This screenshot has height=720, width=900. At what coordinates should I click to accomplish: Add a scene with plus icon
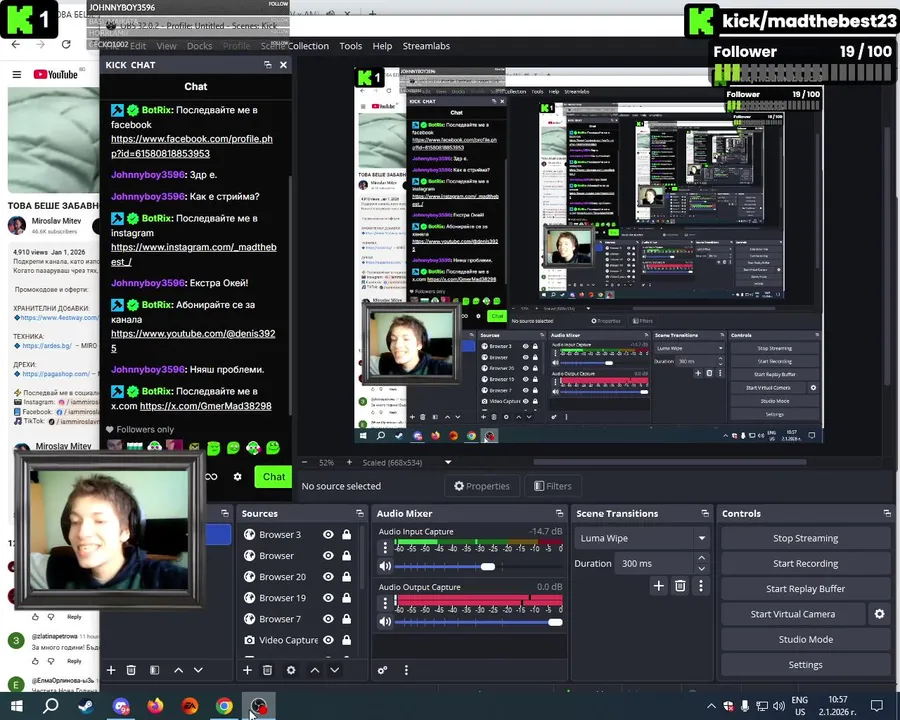111,670
